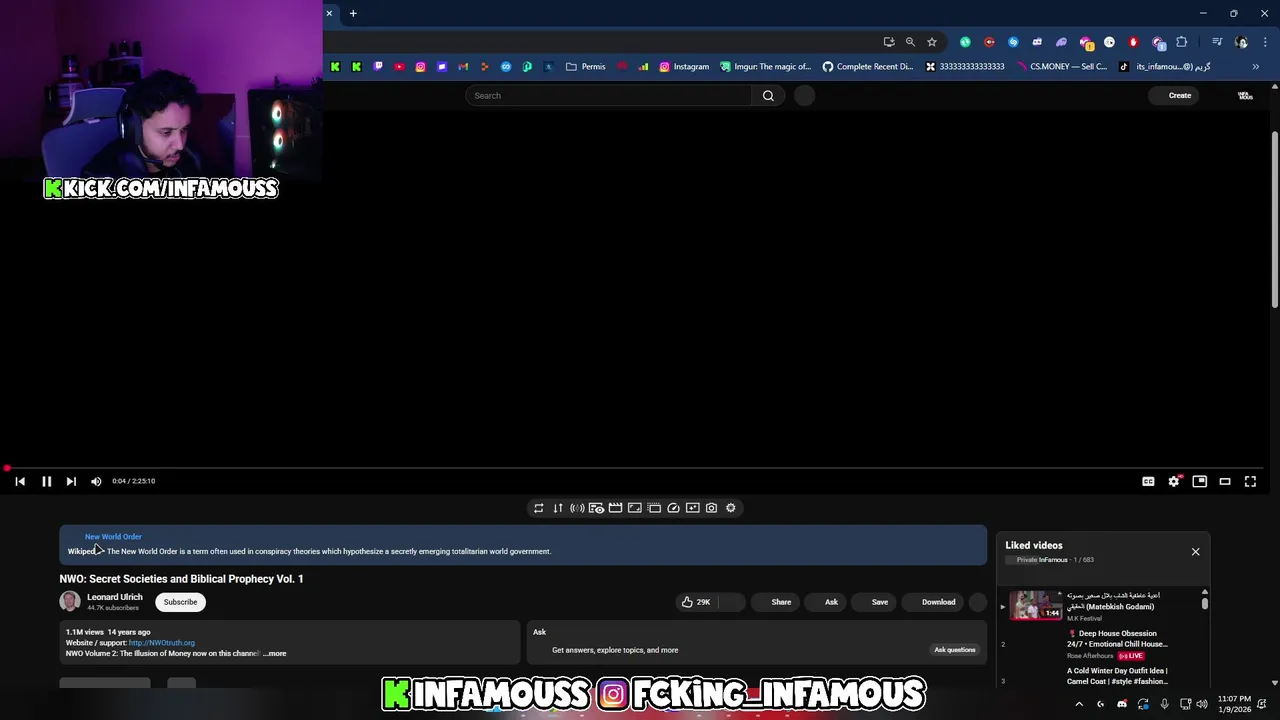Viewport: 1280px width, 720px height.
Task: Open the Complete Recent Di... GitHub bookmark
Action: [868, 67]
